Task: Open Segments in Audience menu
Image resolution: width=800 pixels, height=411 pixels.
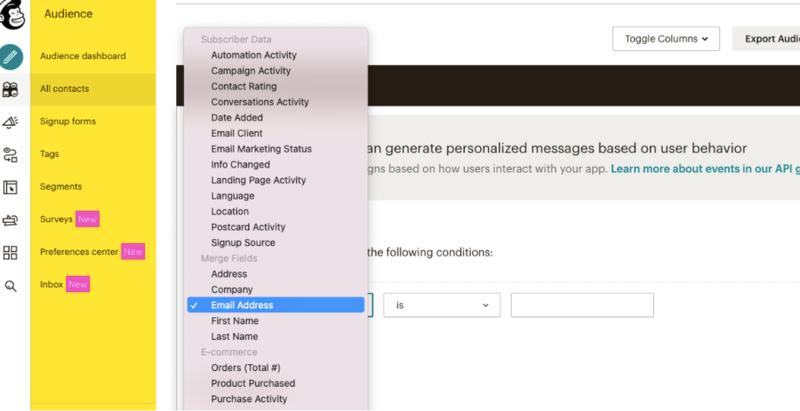Action: point(61,187)
